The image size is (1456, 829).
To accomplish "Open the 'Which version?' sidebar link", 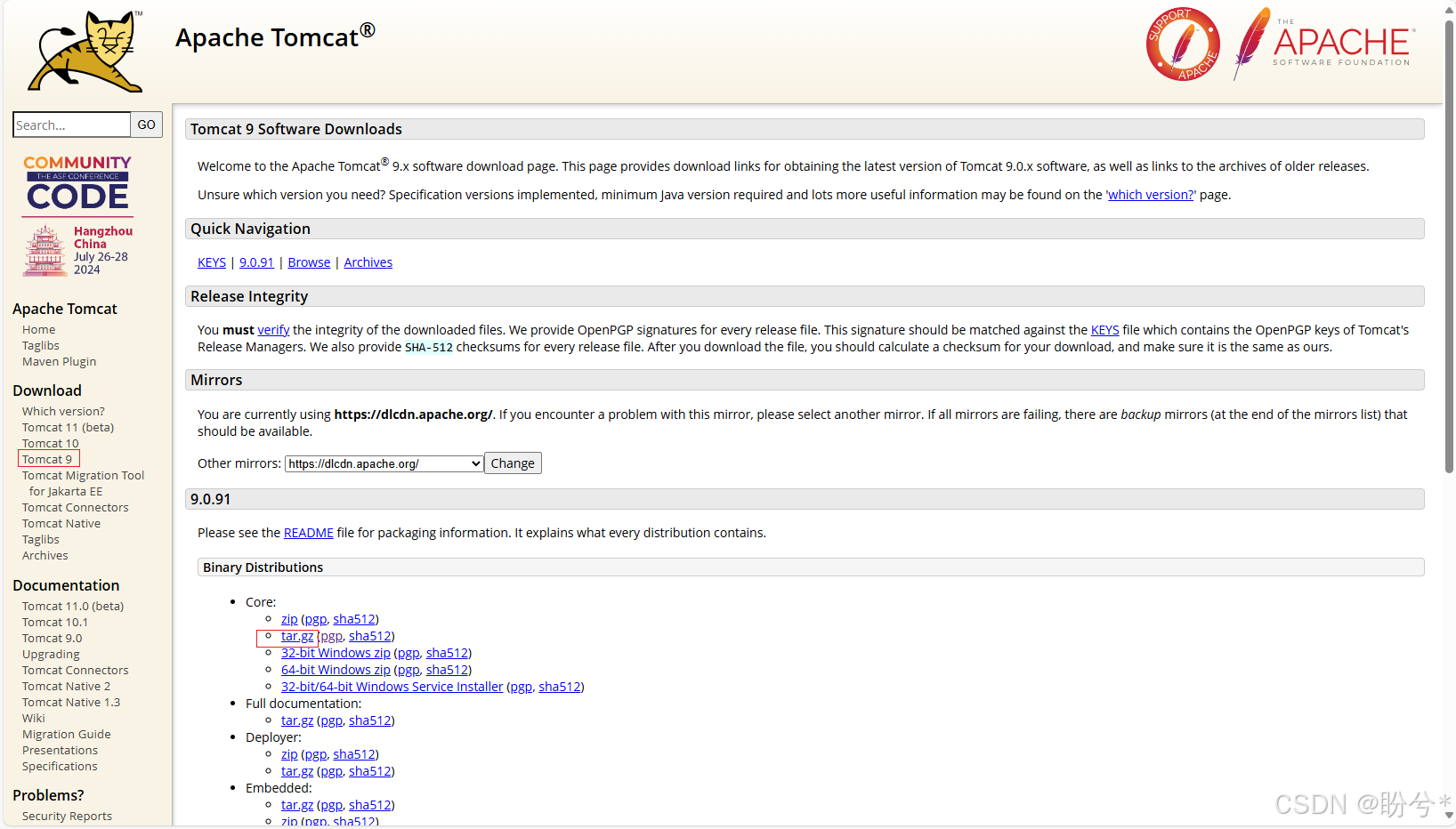I will point(63,411).
